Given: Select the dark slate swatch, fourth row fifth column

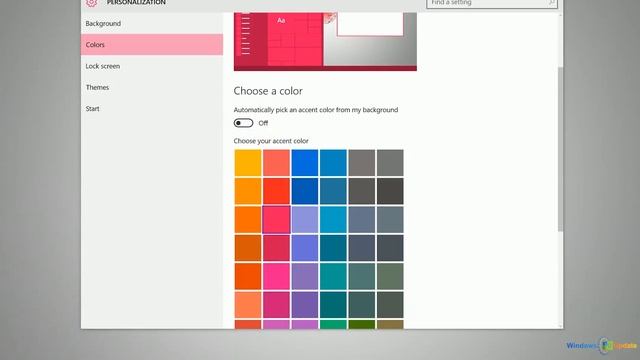Looking at the screenshot, I should pyautogui.click(x=362, y=248).
